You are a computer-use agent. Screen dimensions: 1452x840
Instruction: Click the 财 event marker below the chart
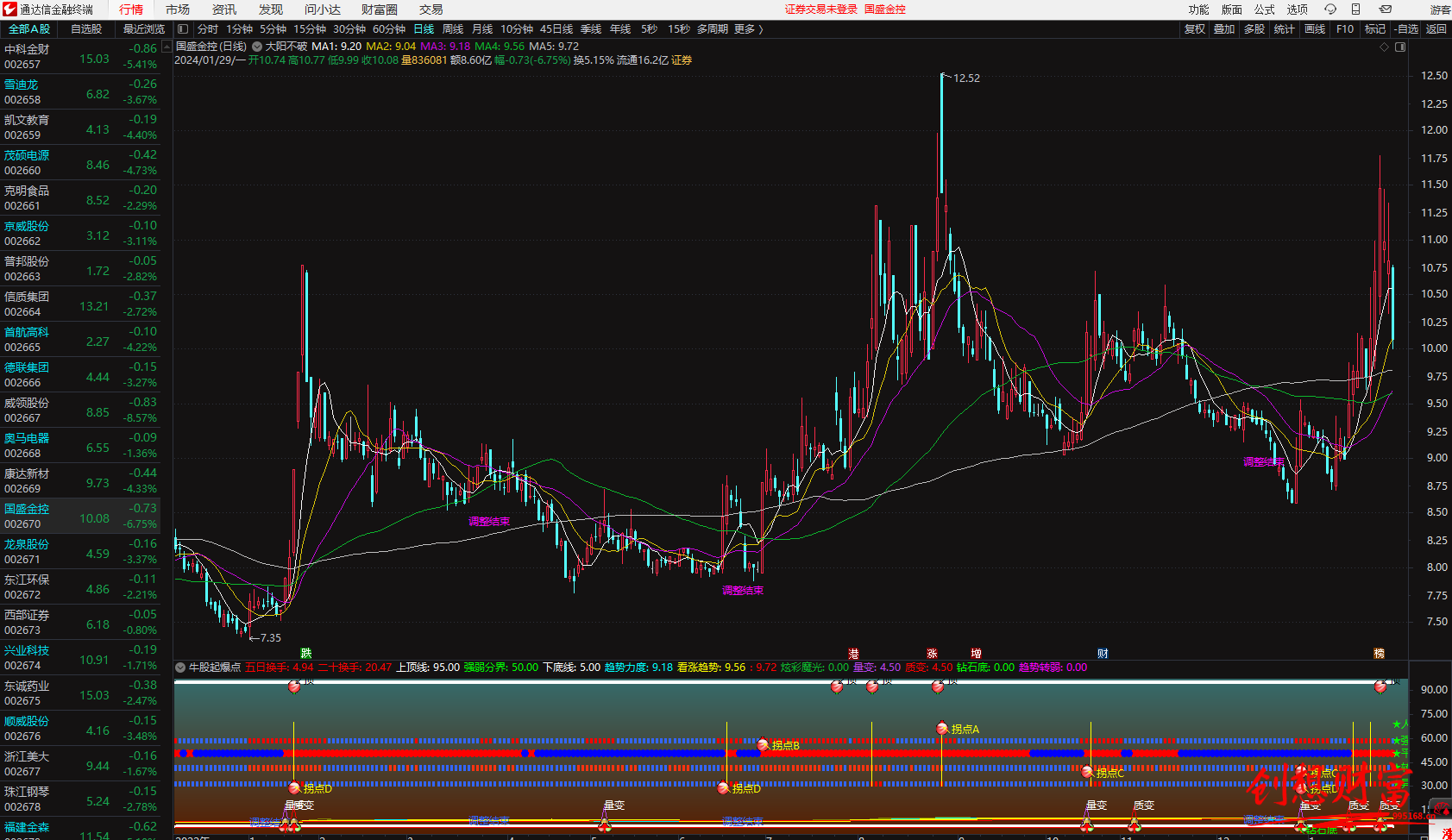1103,654
